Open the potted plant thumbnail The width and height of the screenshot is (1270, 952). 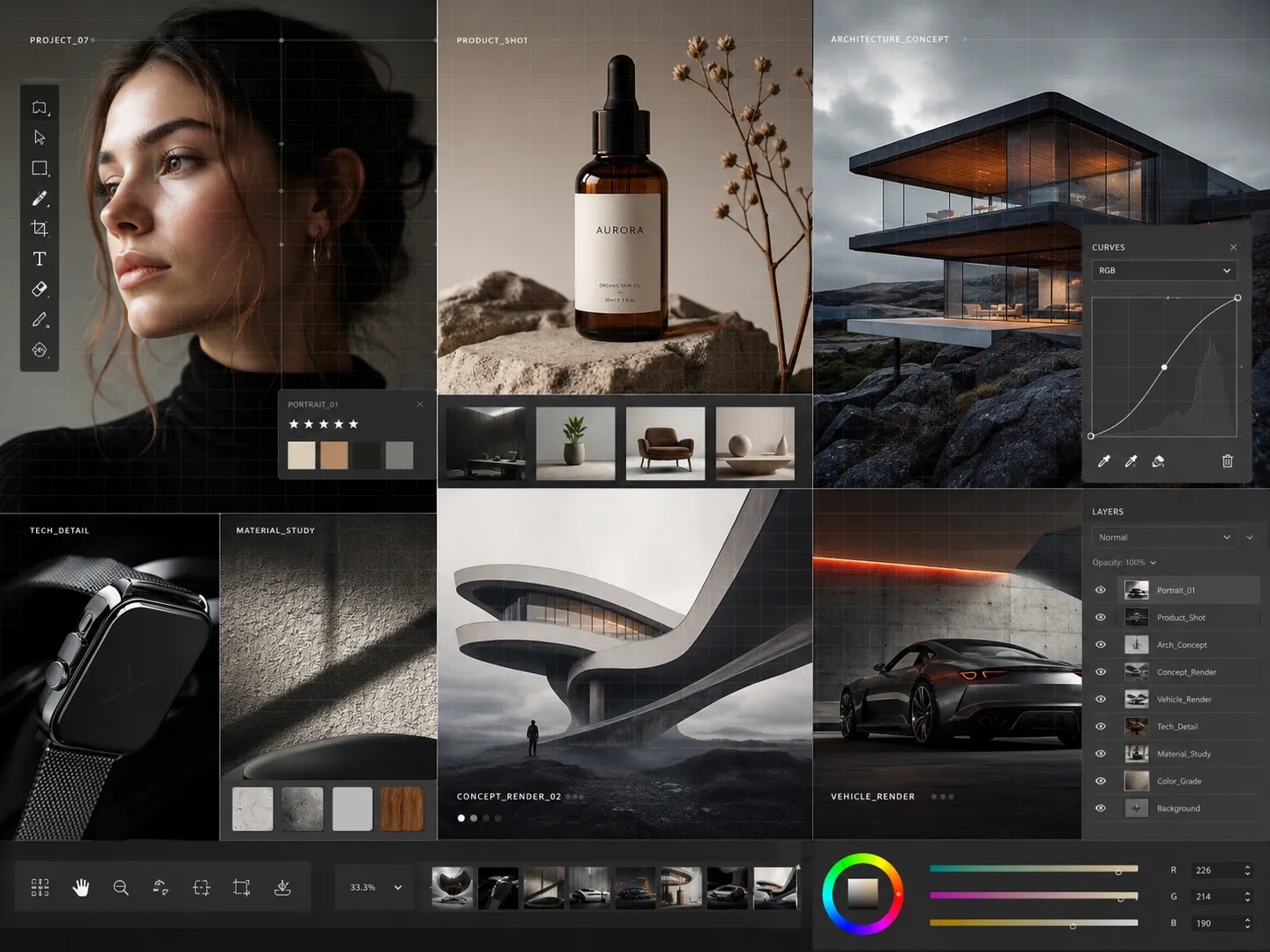pos(575,443)
